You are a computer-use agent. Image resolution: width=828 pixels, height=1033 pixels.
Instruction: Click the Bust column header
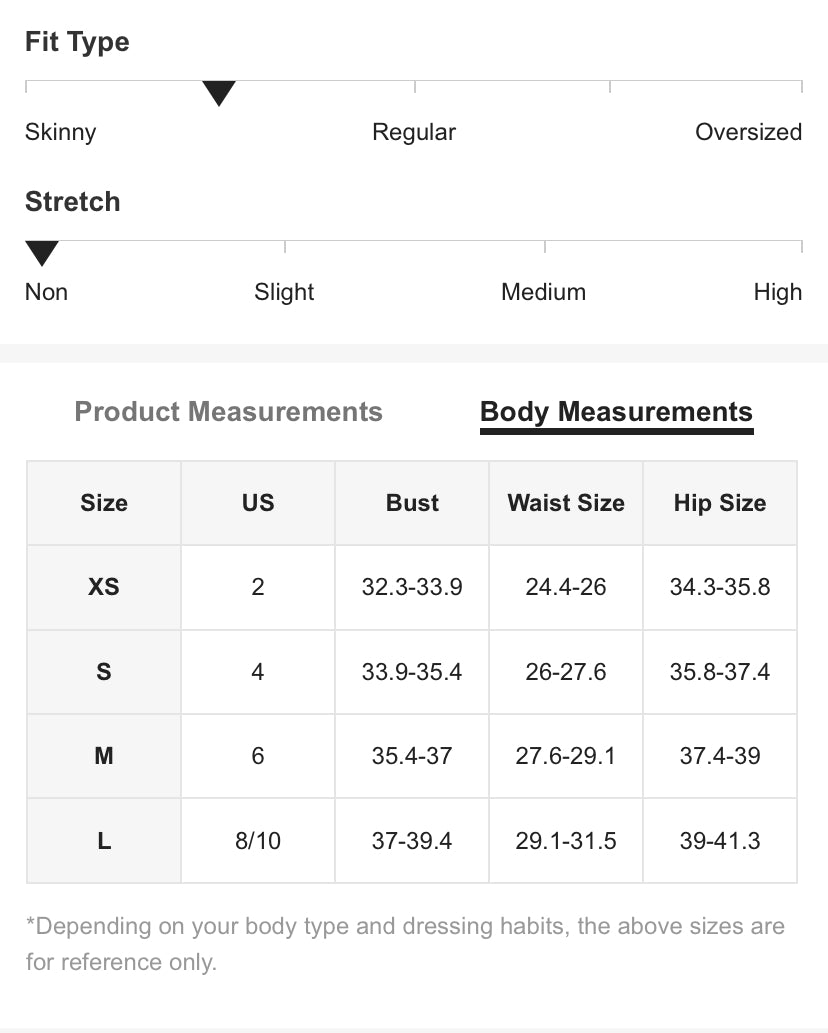(412, 503)
